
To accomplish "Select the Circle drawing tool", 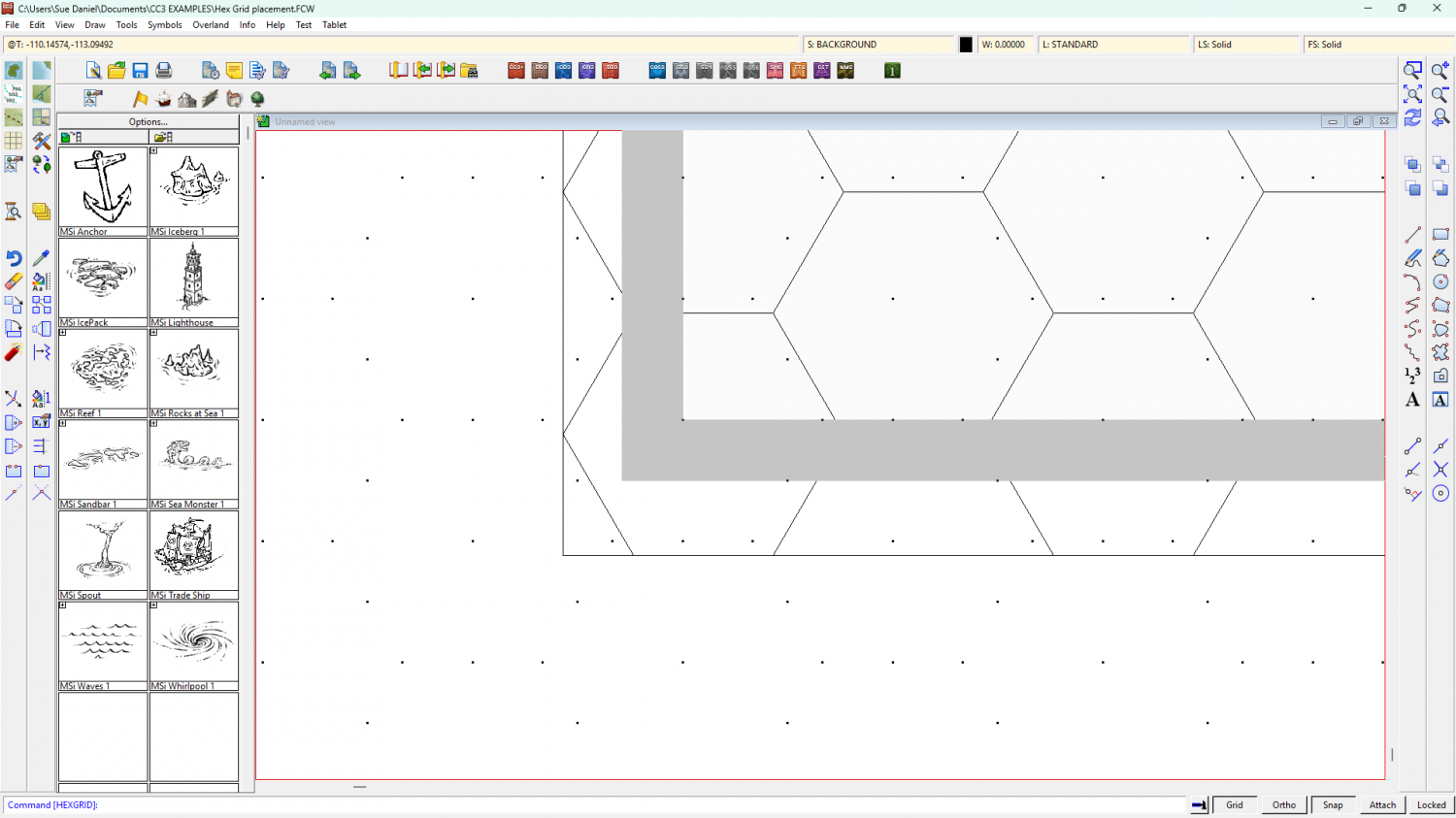I will (x=1440, y=281).
